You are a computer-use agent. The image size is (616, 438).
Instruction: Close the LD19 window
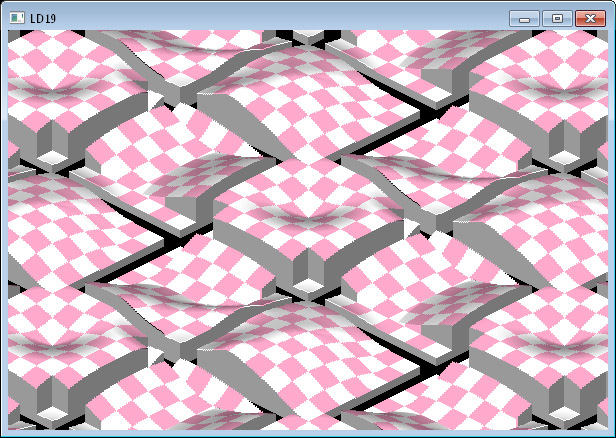(590, 18)
